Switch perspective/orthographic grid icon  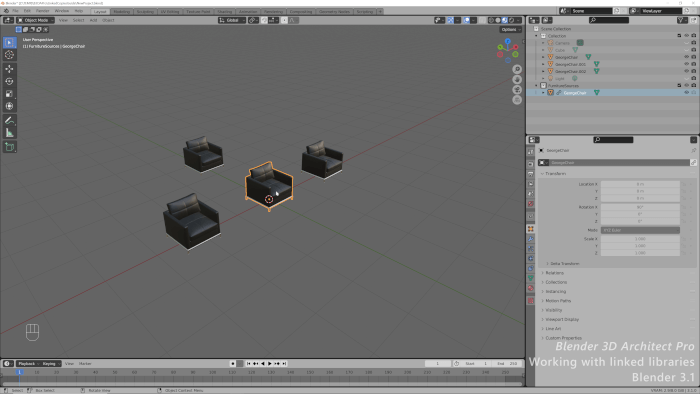[x=517, y=100]
